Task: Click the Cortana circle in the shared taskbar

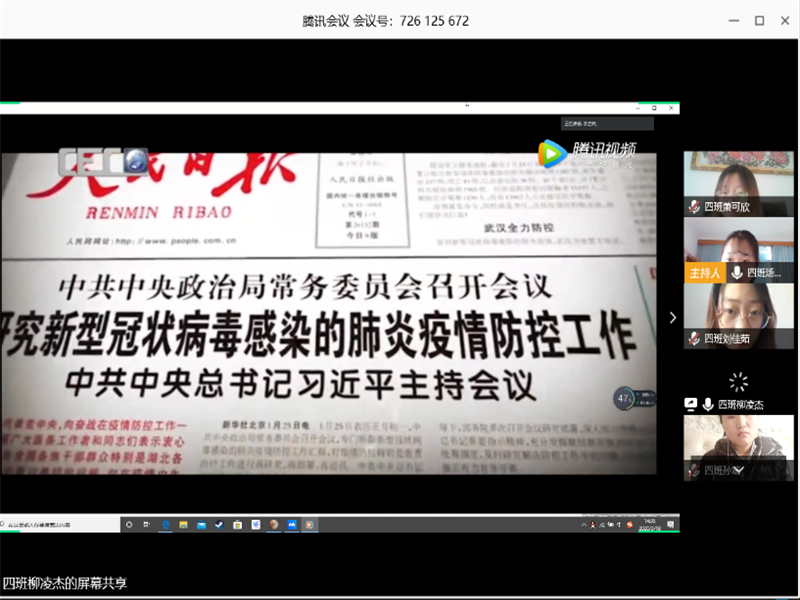Action: (129, 524)
